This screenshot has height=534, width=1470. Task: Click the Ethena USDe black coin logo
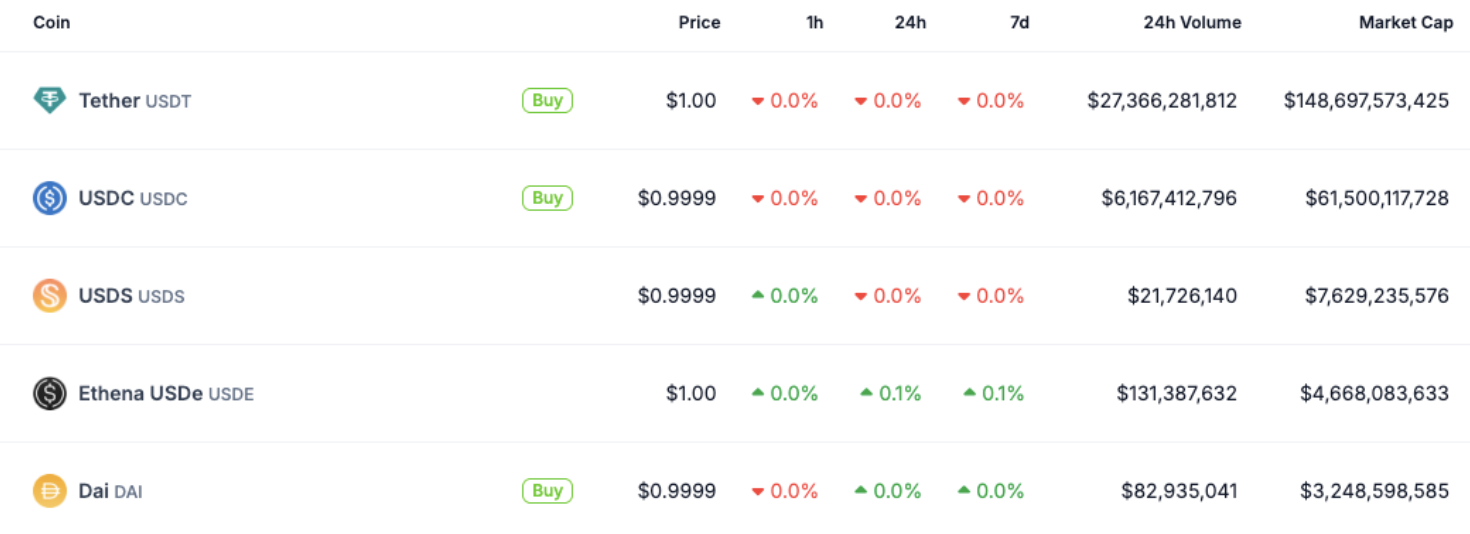[x=50, y=394]
